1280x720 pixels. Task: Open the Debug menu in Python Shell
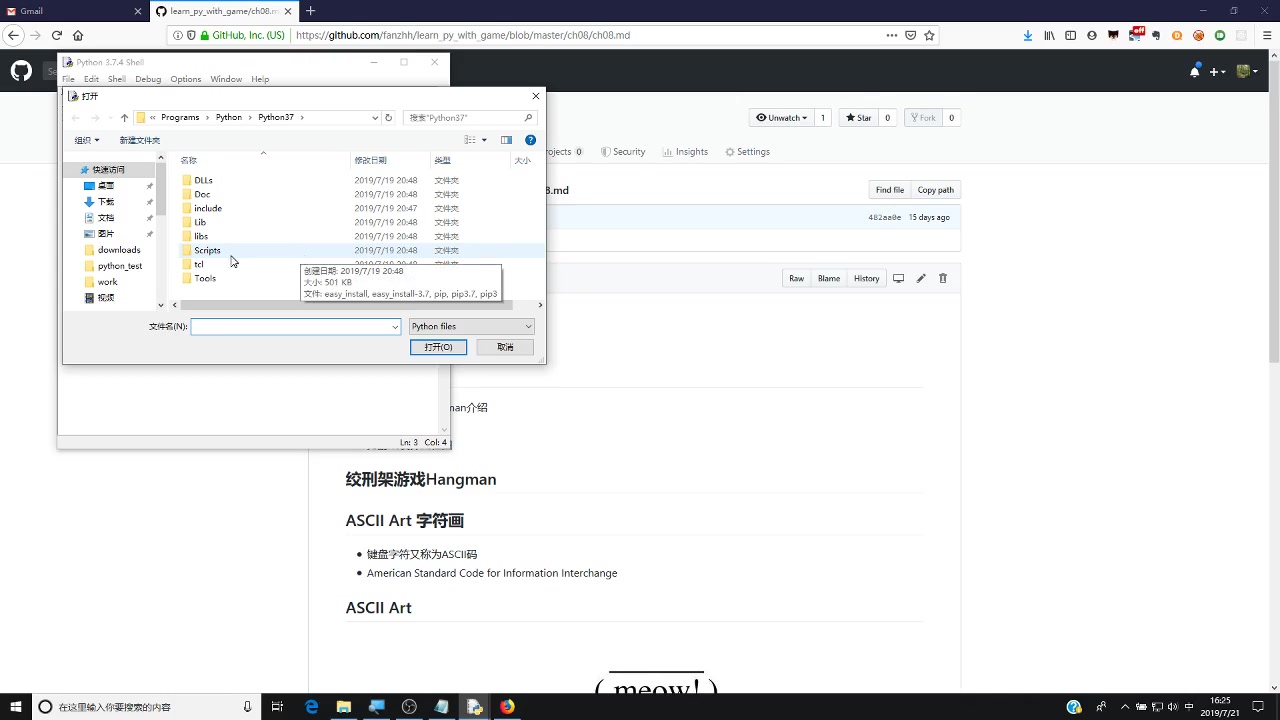[148, 79]
